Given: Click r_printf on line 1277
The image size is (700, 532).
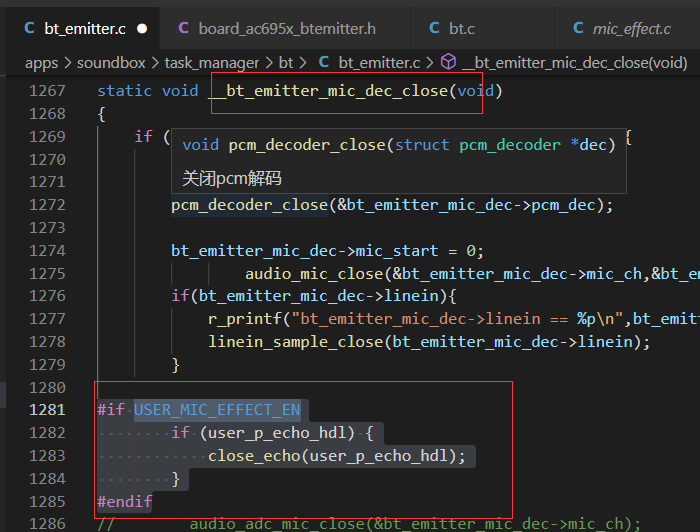Looking at the screenshot, I should pos(245,319).
